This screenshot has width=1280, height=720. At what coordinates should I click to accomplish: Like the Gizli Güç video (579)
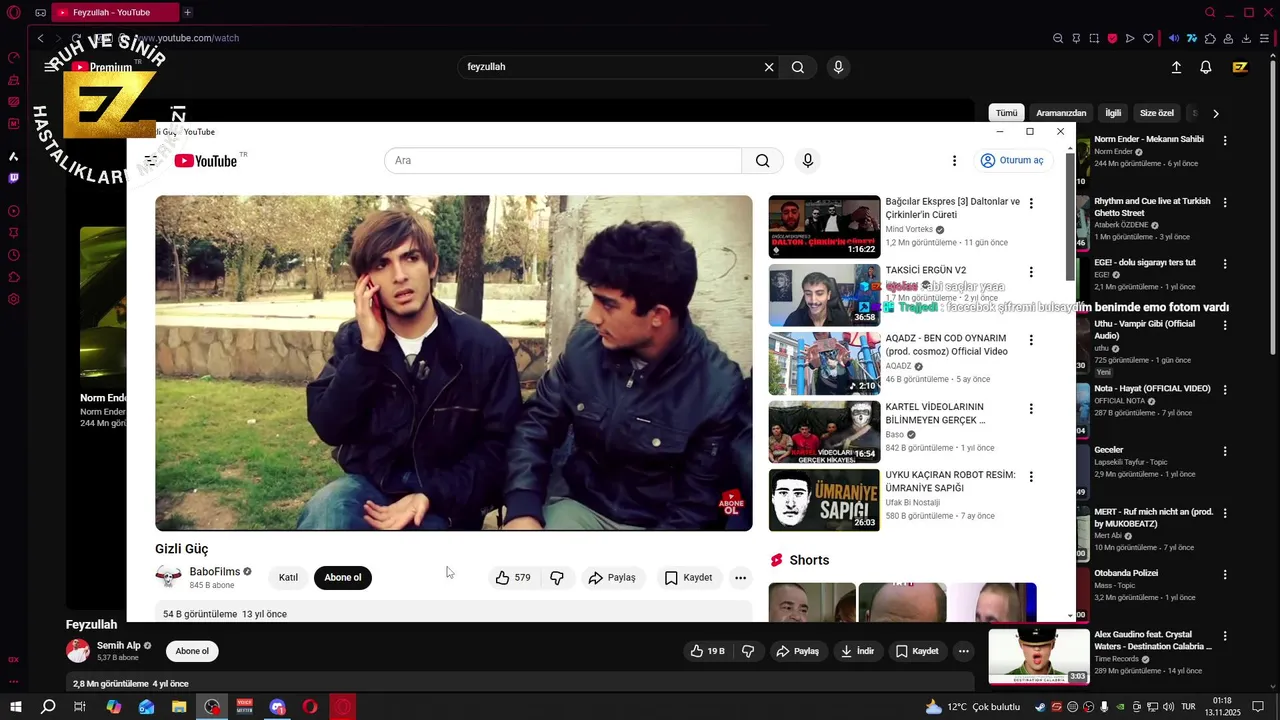[514, 578]
